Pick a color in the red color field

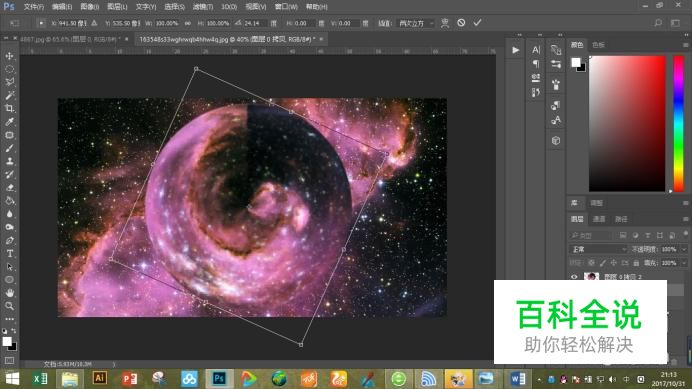(627, 124)
